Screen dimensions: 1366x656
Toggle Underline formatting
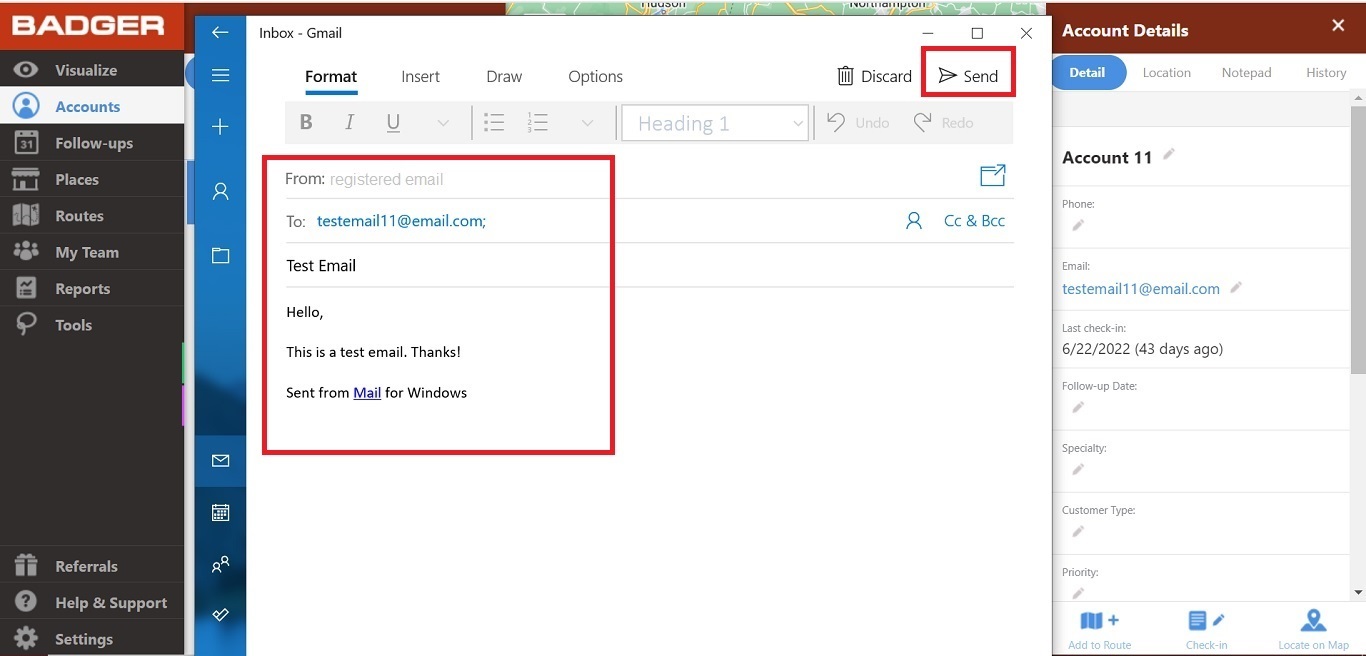[393, 122]
